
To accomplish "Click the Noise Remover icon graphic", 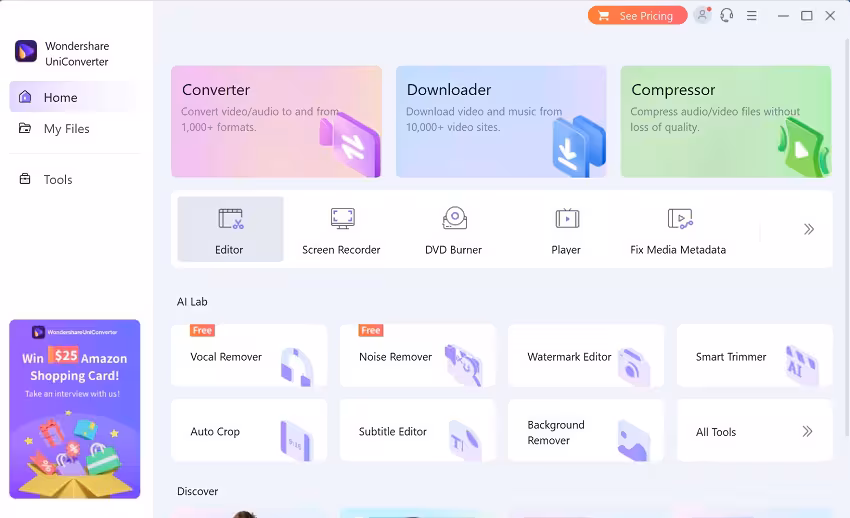I will 463,365.
